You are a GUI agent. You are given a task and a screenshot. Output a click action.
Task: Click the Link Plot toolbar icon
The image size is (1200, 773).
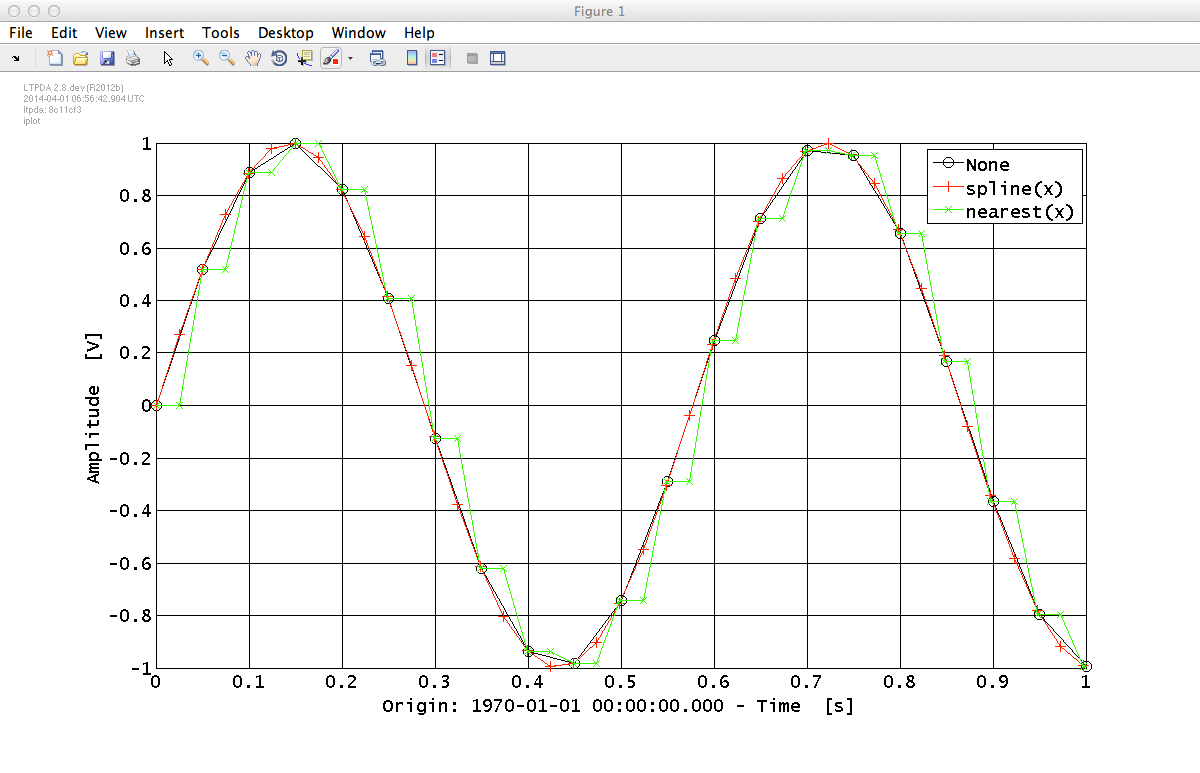pyautogui.click(x=378, y=59)
